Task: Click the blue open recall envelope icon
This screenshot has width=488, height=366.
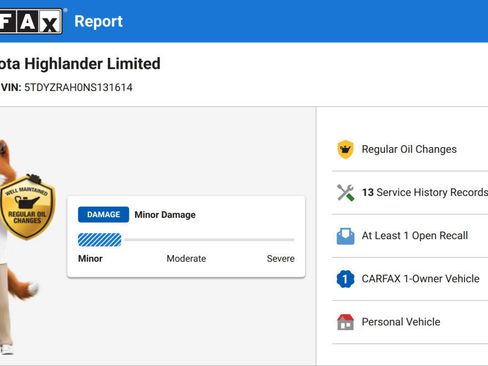Action: [345, 236]
